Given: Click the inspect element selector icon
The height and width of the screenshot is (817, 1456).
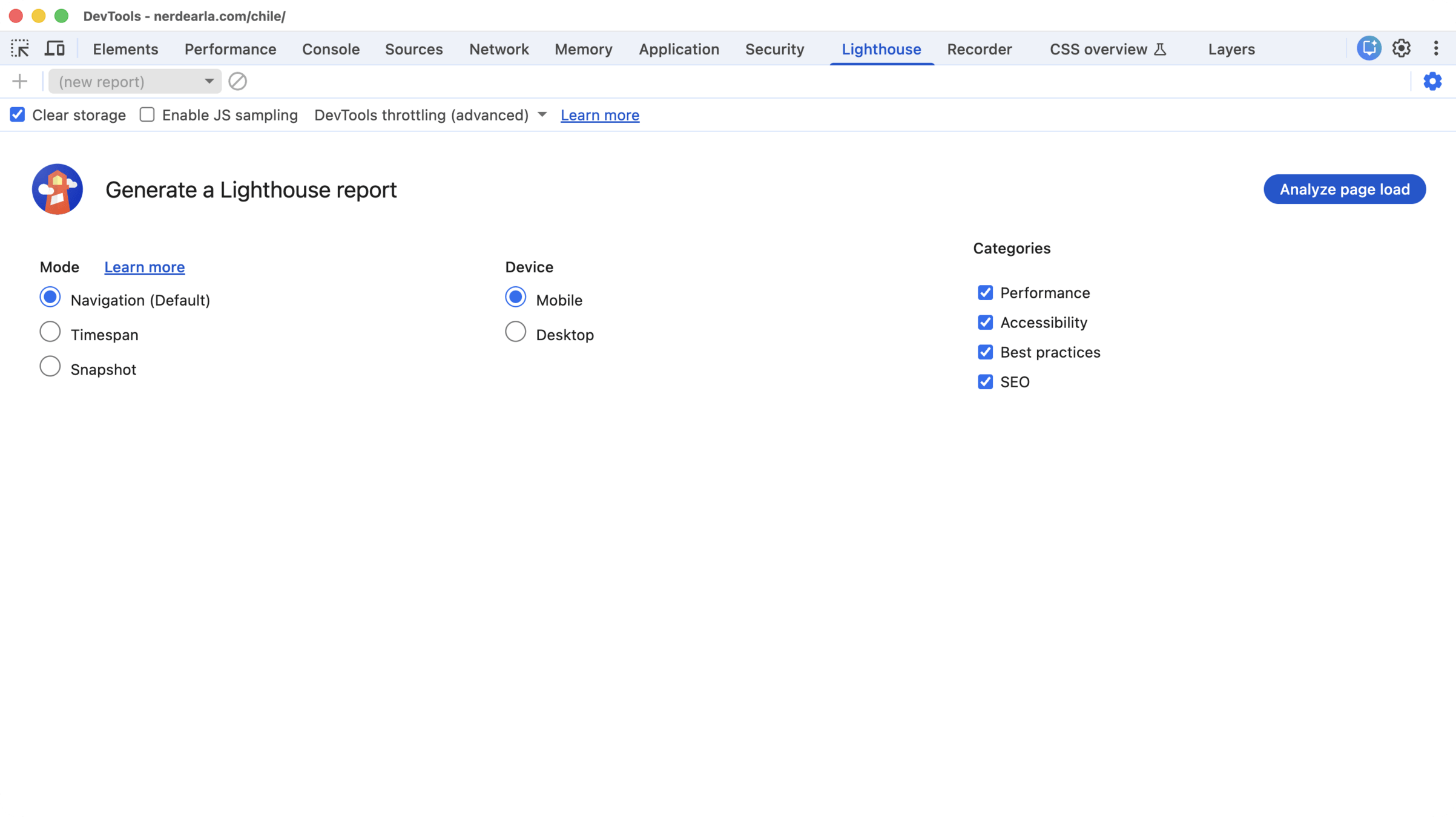Looking at the screenshot, I should (20, 48).
